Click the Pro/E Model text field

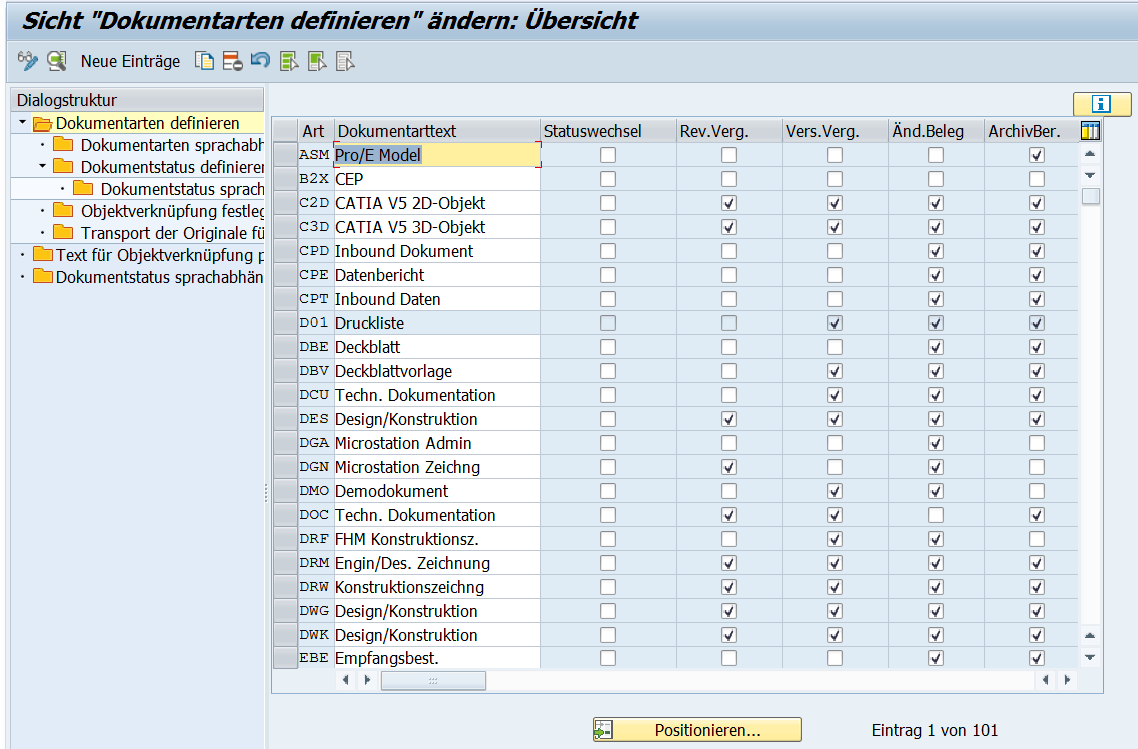click(x=437, y=155)
